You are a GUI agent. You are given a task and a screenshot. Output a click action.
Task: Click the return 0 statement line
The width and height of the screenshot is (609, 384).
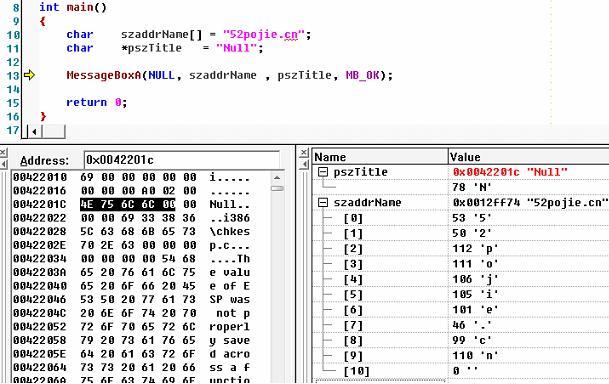pos(96,103)
